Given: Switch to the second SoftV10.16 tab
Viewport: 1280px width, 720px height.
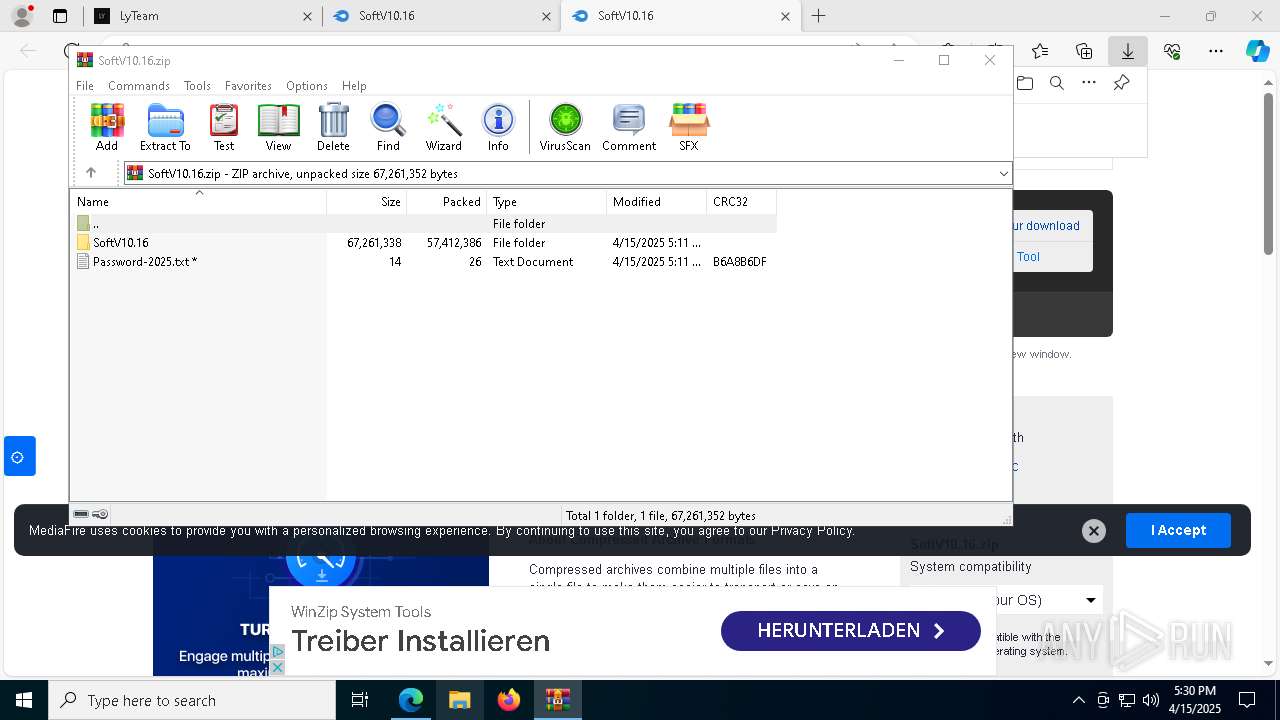Looking at the screenshot, I should click(681, 16).
